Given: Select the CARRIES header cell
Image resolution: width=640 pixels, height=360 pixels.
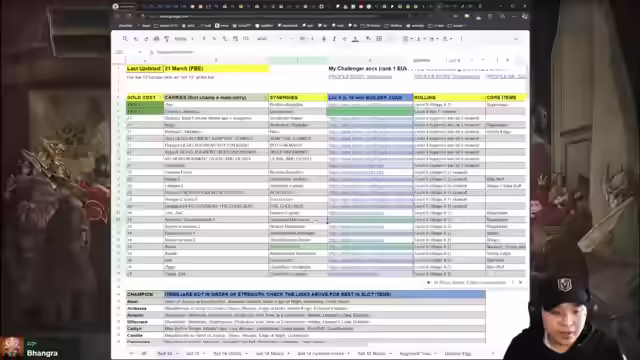Looking at the screenshot, I should tap(216, 98).
